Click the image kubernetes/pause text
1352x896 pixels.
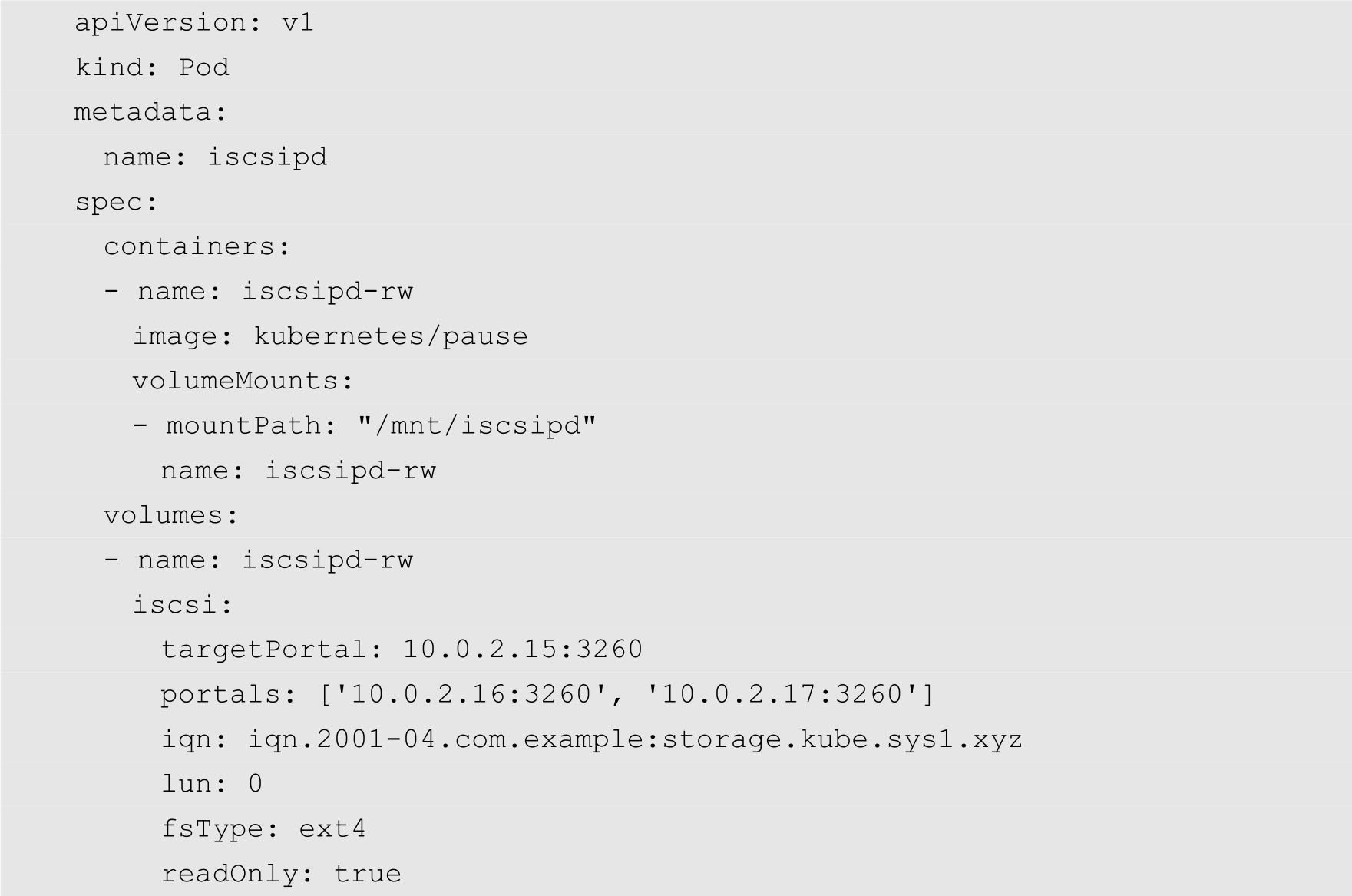390,336
